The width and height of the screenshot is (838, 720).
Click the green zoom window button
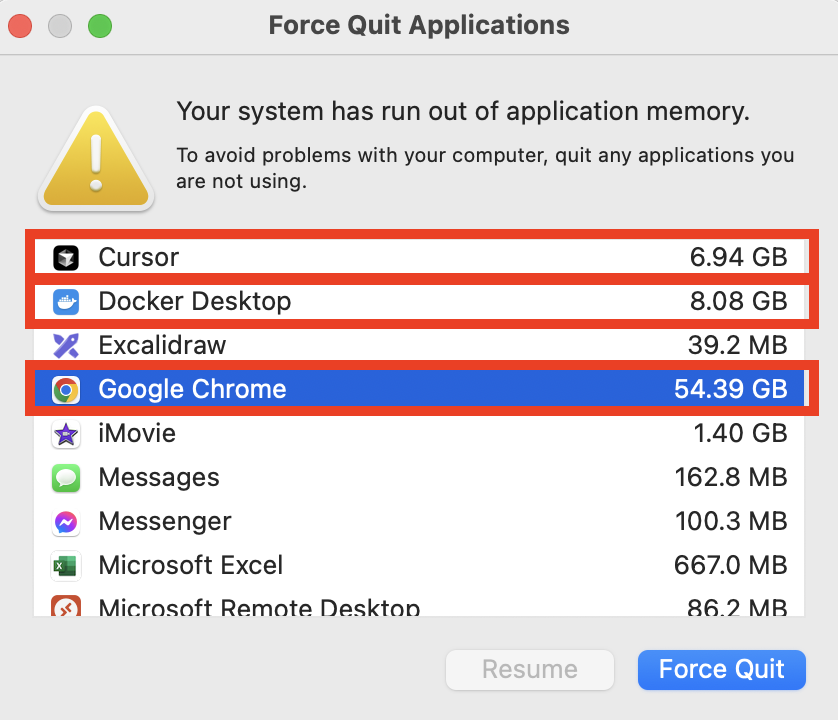click(100, 26)
